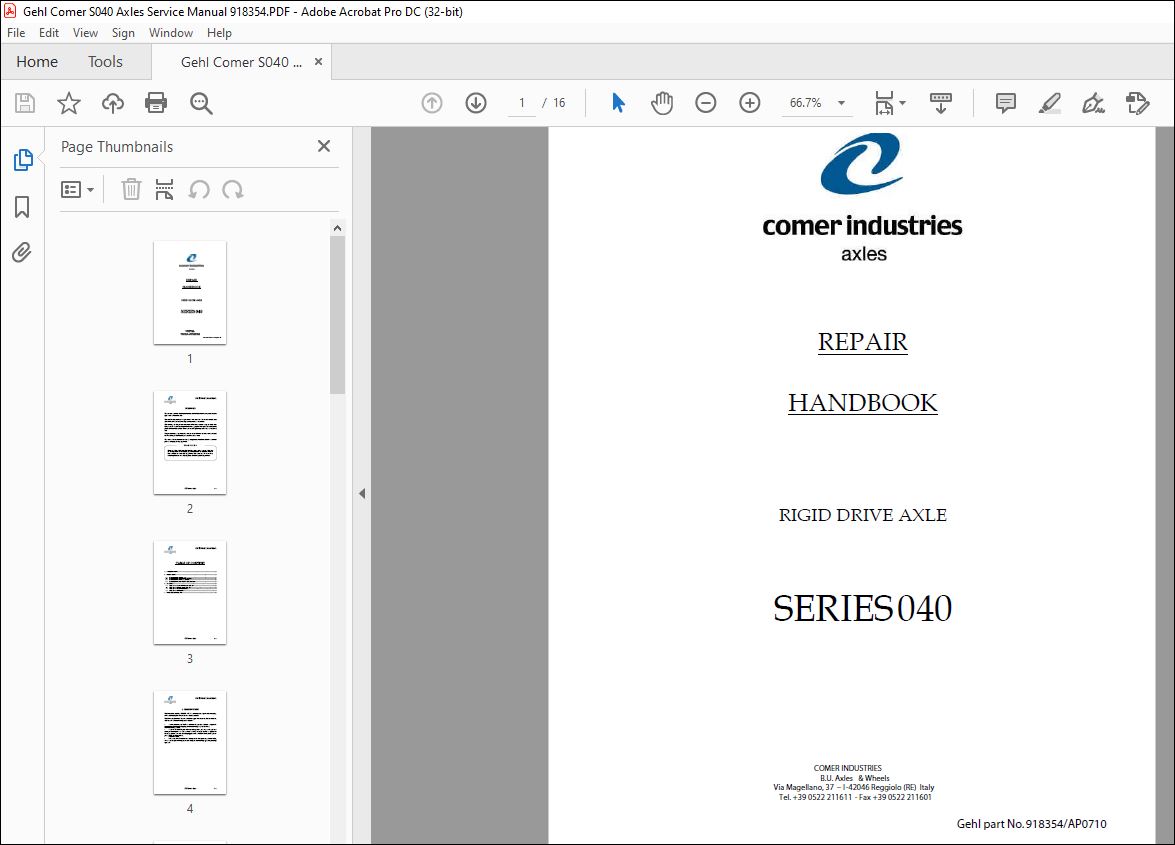The image size is (1175, 845).
Task: Open the File menu
Action: [16, 33]
